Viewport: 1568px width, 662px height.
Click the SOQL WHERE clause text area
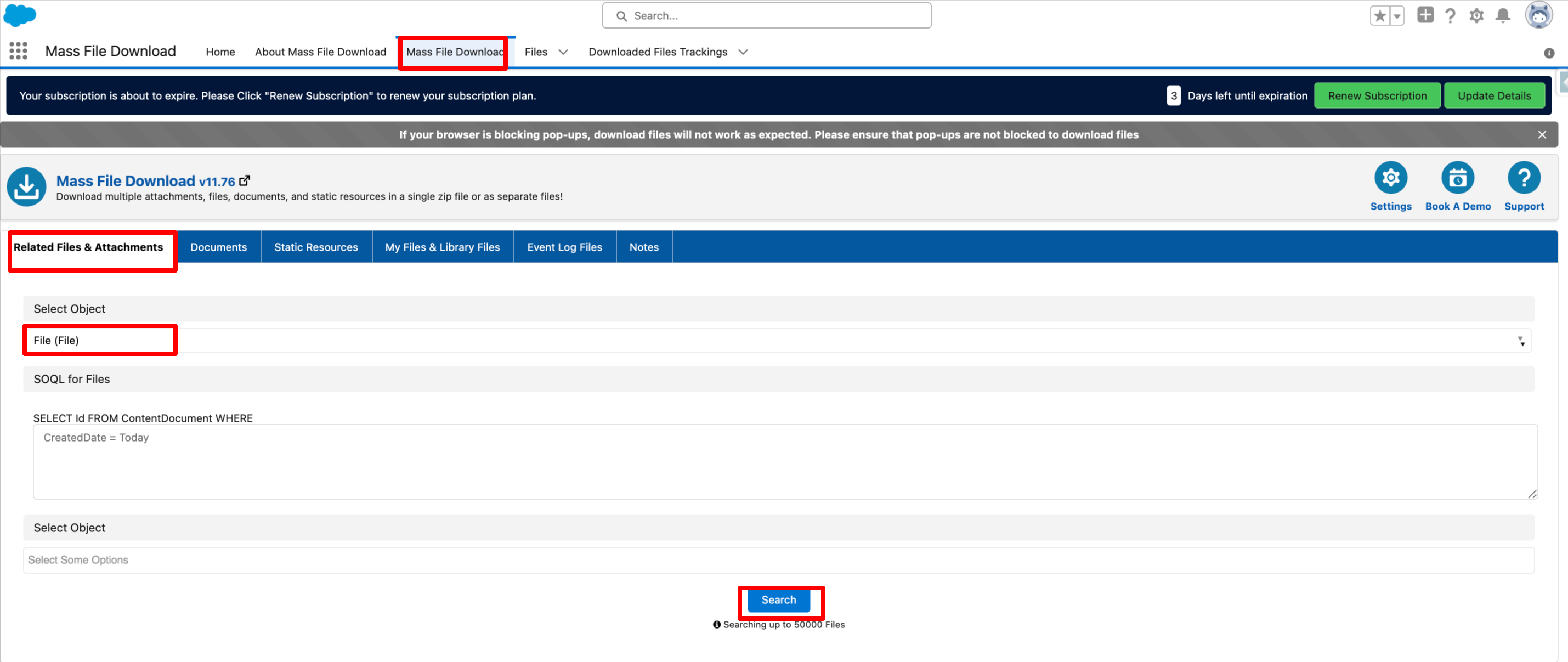[x=785, y=461]
